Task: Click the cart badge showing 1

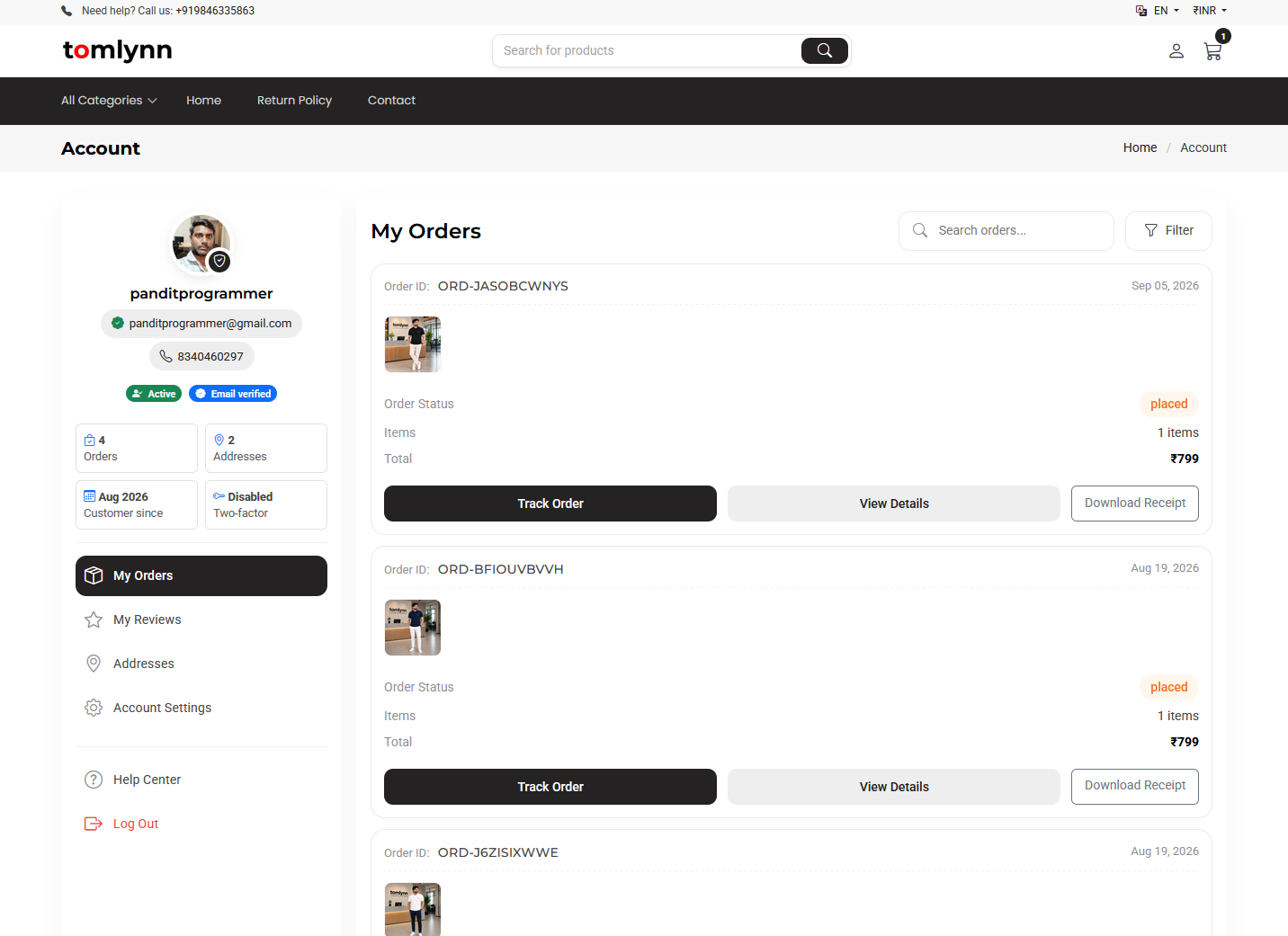Action: pyautogui.click(x=1223, y=36)
